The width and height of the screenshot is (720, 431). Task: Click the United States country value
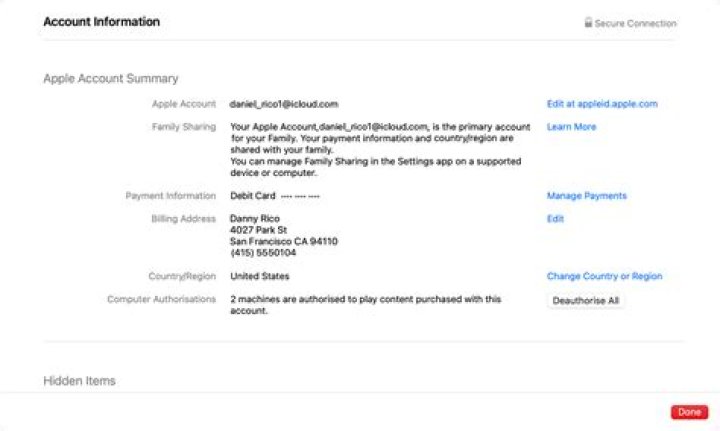click(x=259, y=276)
